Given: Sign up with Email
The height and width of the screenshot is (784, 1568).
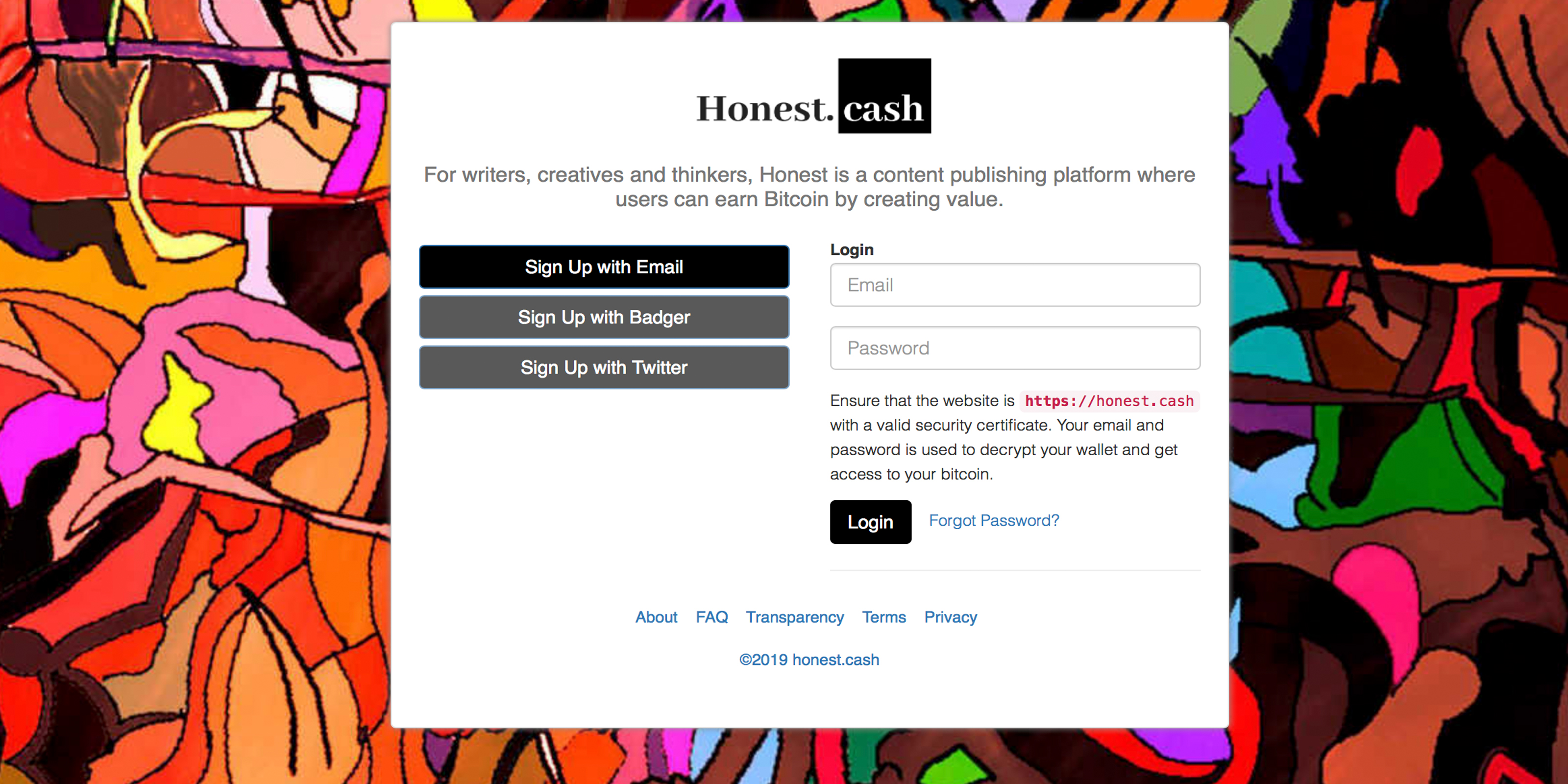Looking at the screenshot, I should [x=603, y=266].
